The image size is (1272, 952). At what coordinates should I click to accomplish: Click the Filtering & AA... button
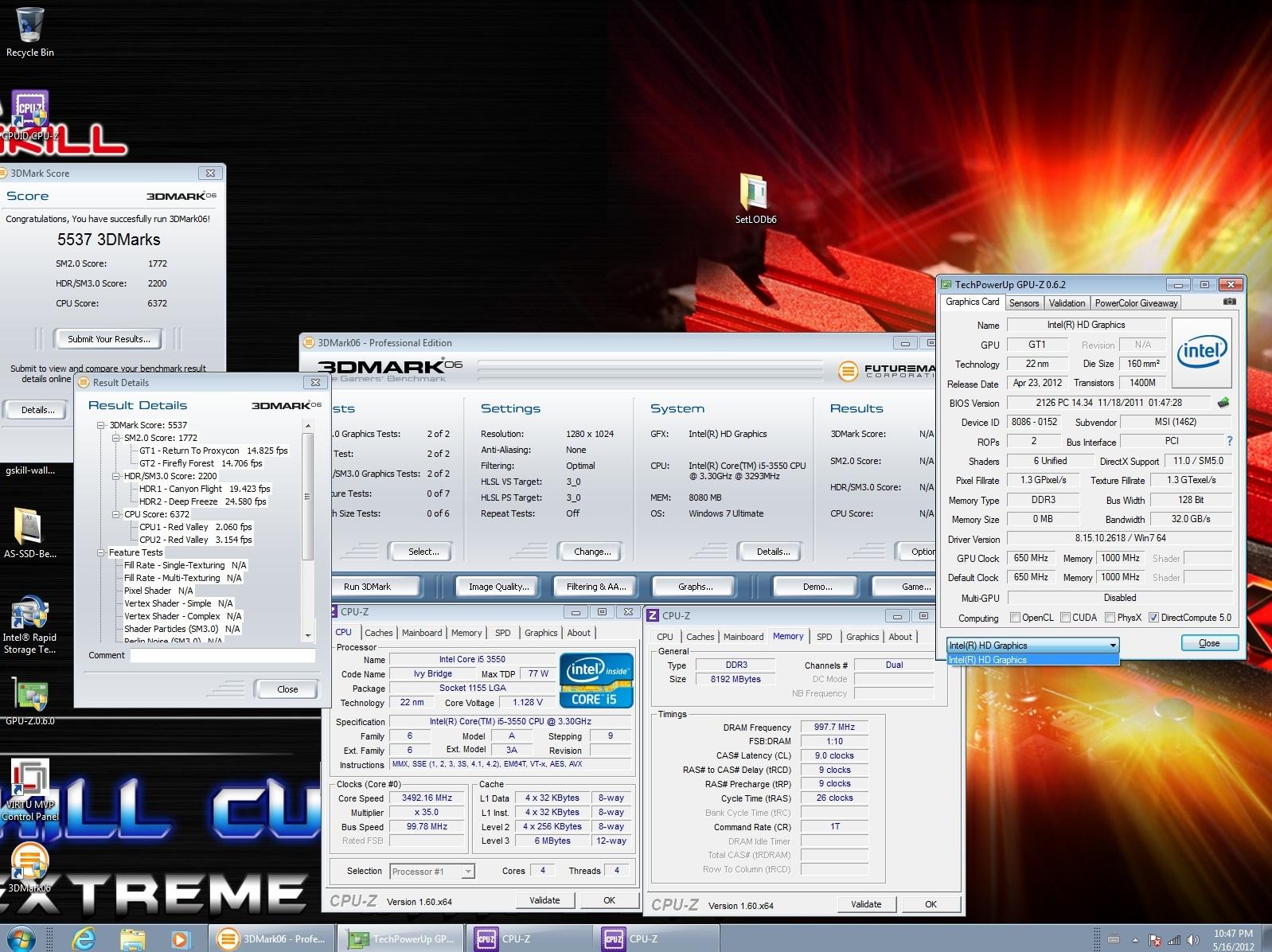tap(596, 587)
